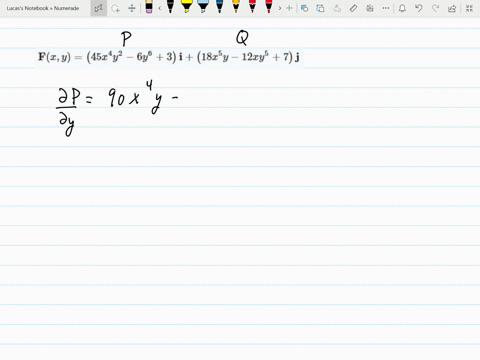Undo the last ink stroke
Viewport: 480px width, 360px height.
tap(419, 8)
